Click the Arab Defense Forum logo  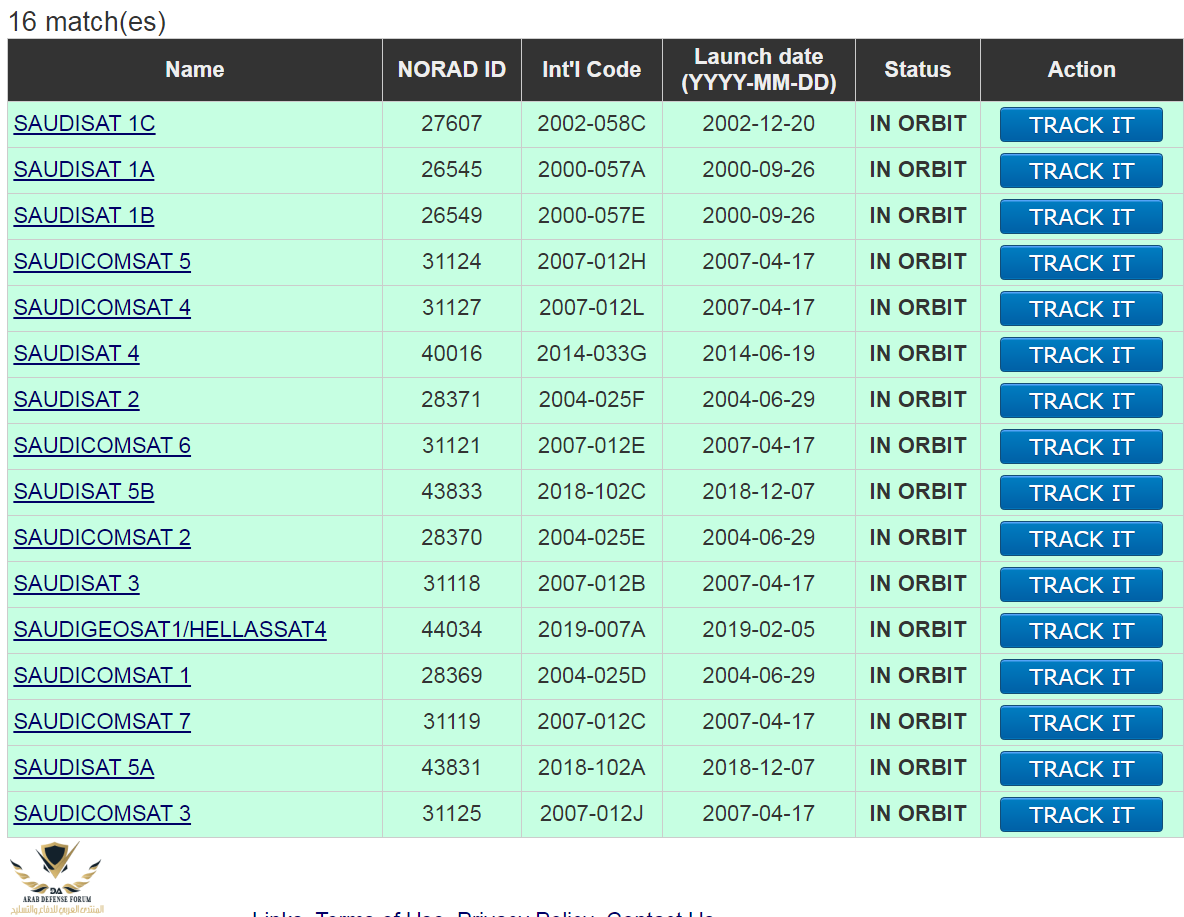click(57, 878)
